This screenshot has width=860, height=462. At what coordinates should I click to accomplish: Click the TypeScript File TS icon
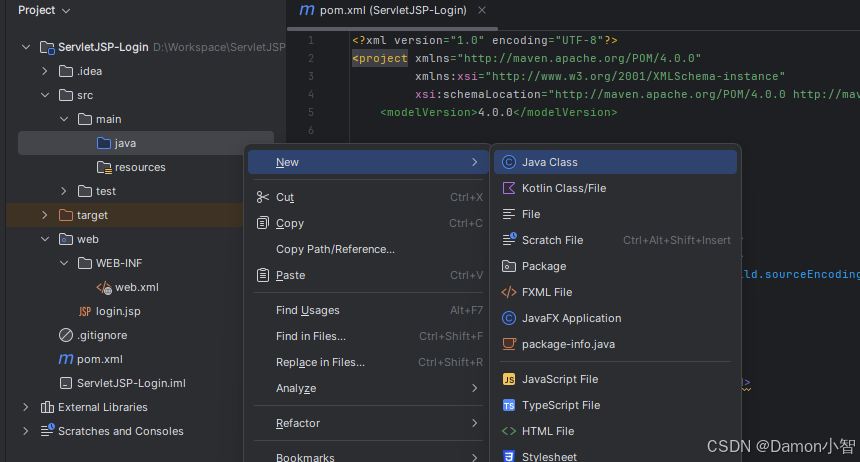point(509,406)
